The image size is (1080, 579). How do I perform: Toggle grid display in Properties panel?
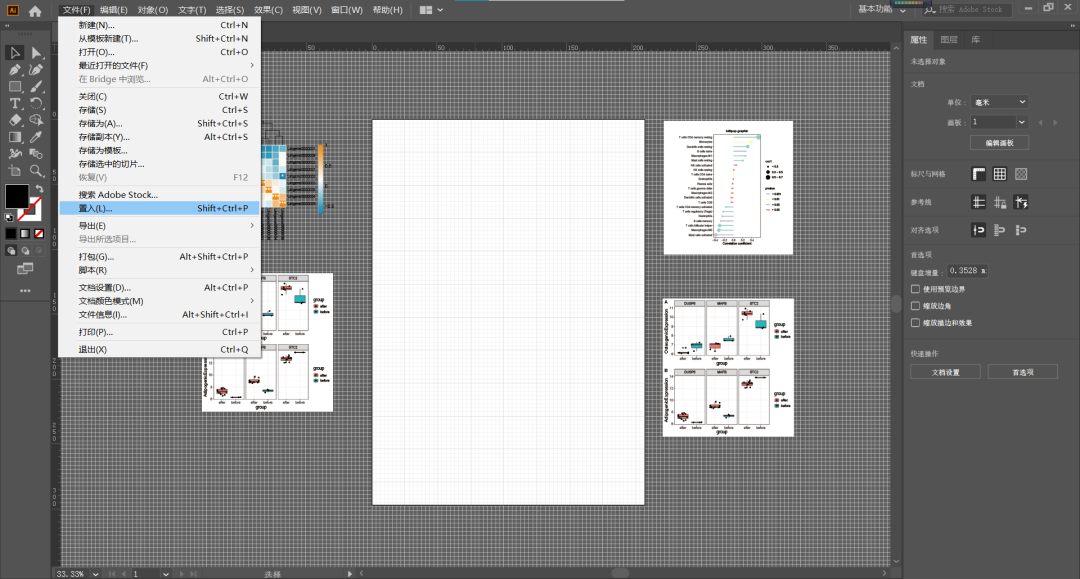(1000, 174)
